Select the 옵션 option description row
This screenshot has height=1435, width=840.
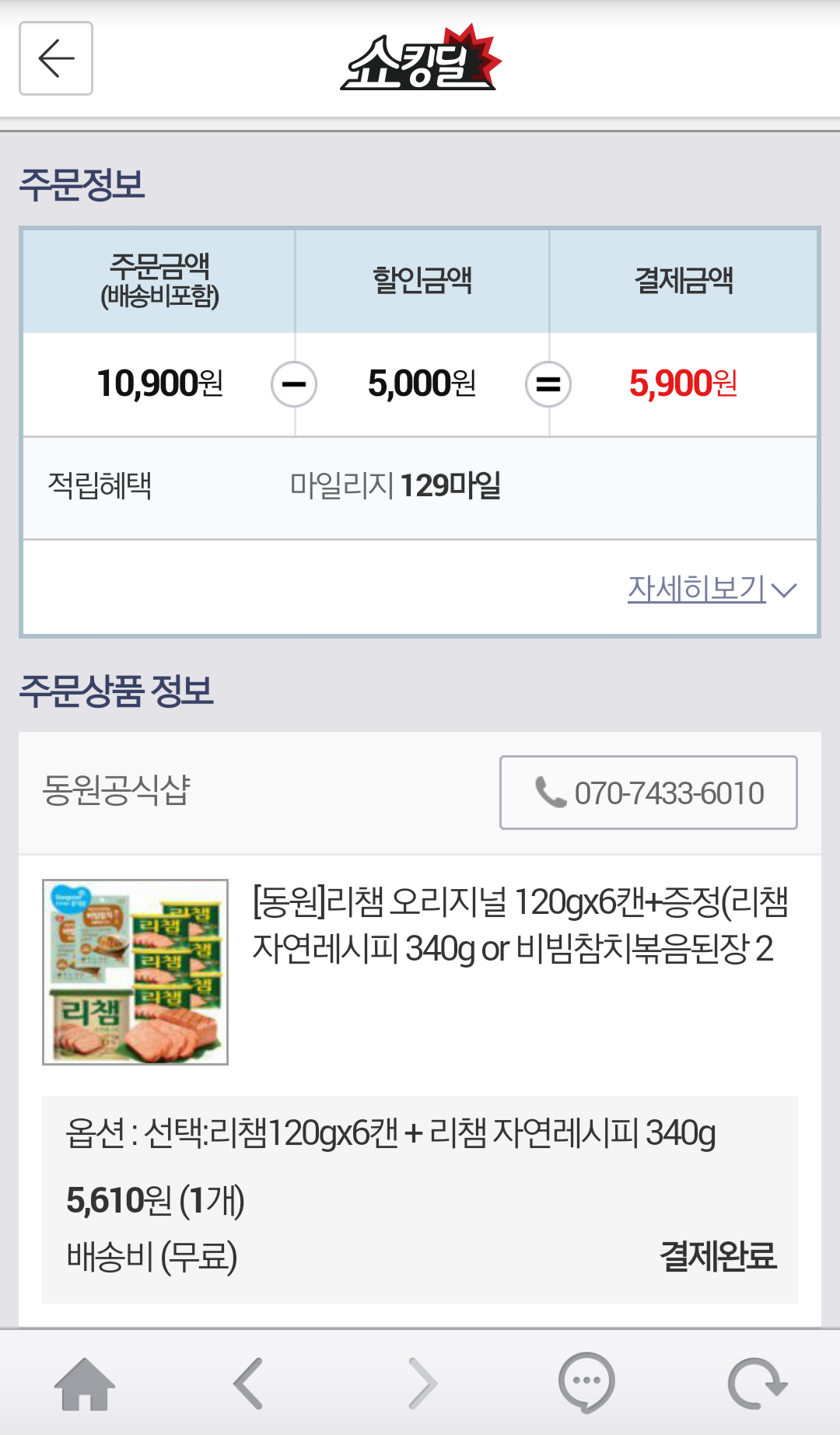tap(390, 1133)
